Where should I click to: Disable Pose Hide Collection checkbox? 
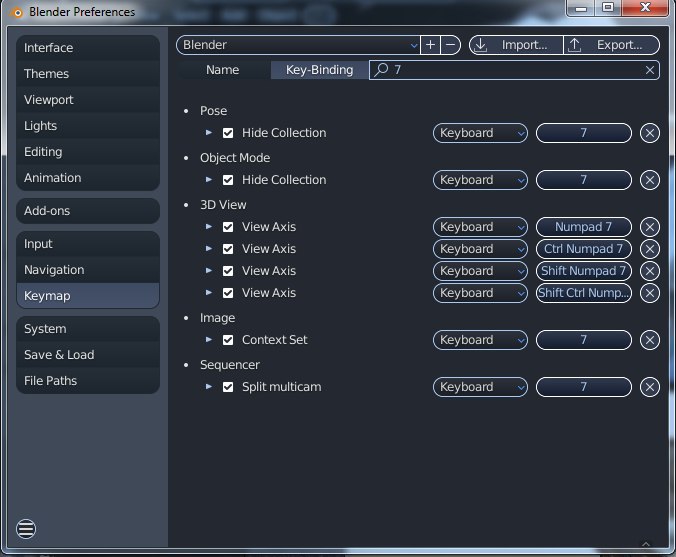[x=228, y=133]
